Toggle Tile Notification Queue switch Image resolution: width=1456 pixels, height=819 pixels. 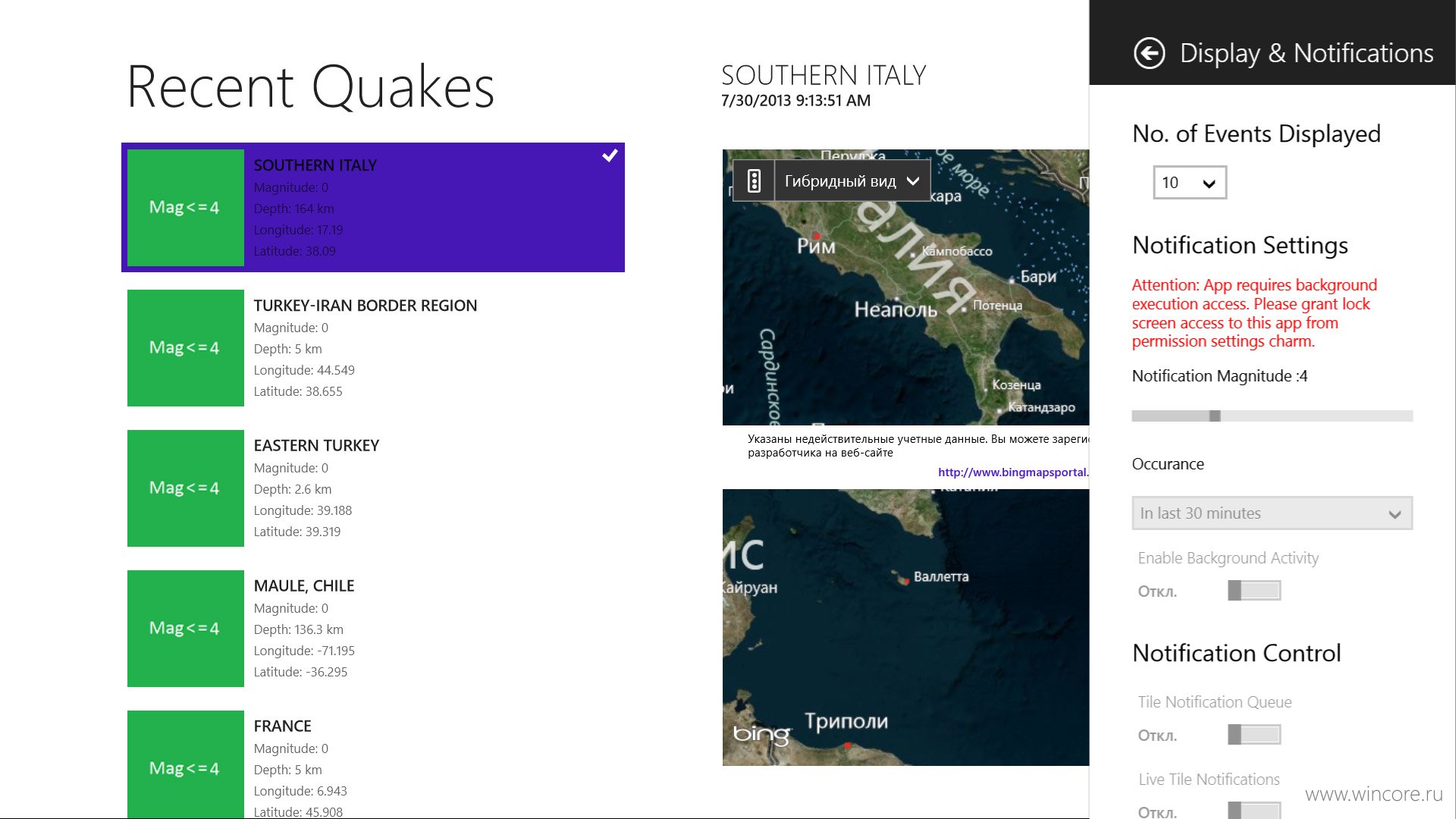click(x=1254, y=734)
